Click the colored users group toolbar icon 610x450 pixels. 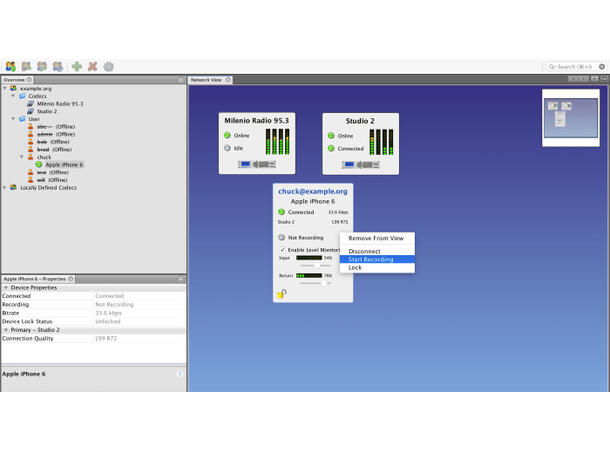pos(11,67)
